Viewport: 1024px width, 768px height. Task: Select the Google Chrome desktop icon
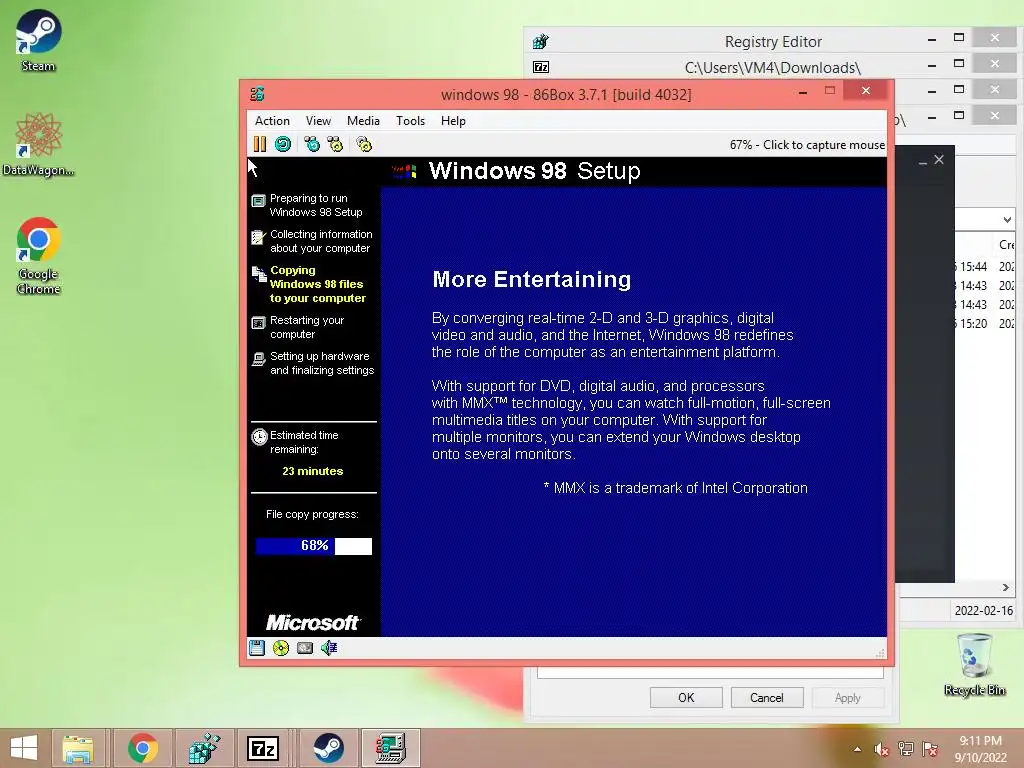point(38,256)
